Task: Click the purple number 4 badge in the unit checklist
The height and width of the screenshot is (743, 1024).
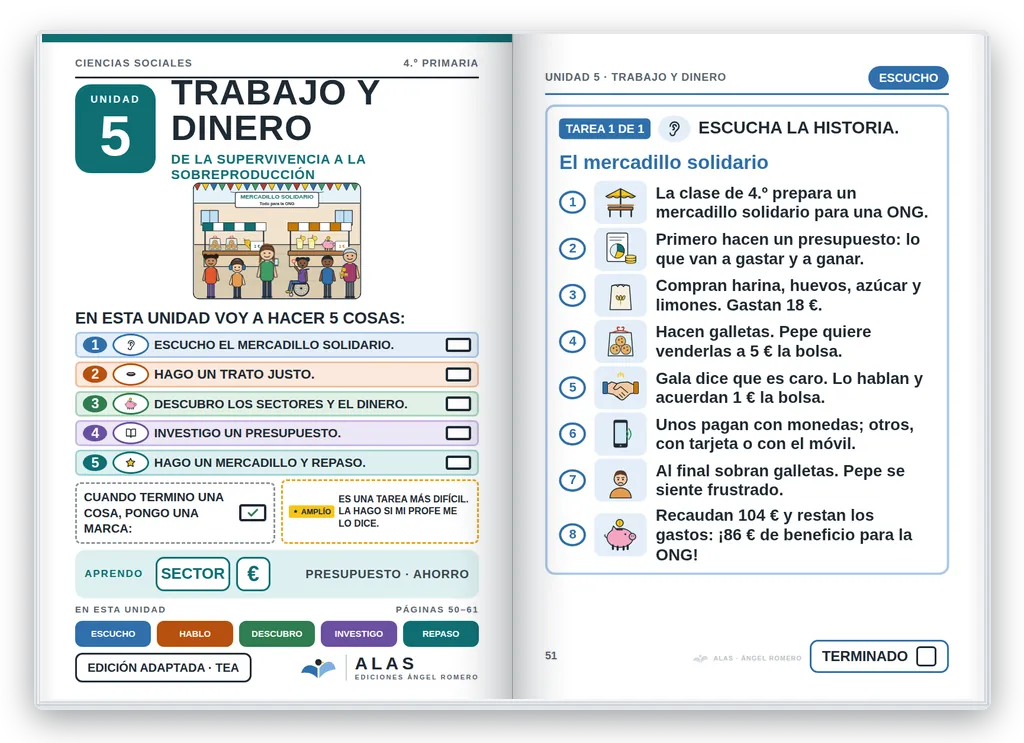Action: click(95, 433)
